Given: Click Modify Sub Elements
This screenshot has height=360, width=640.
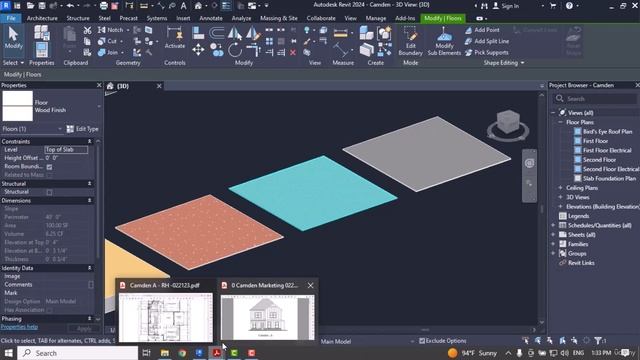Looking at the screenshot, I should pos(444,41).
